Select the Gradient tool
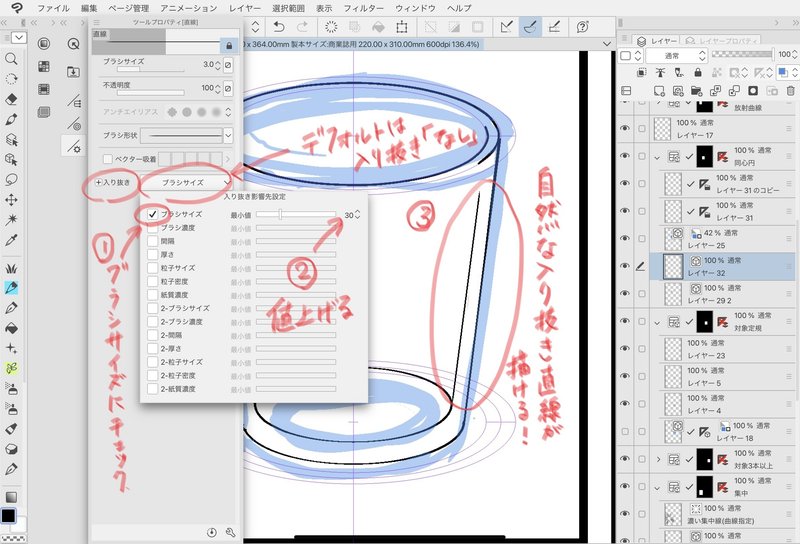800x544 pixels. [11, 497]
